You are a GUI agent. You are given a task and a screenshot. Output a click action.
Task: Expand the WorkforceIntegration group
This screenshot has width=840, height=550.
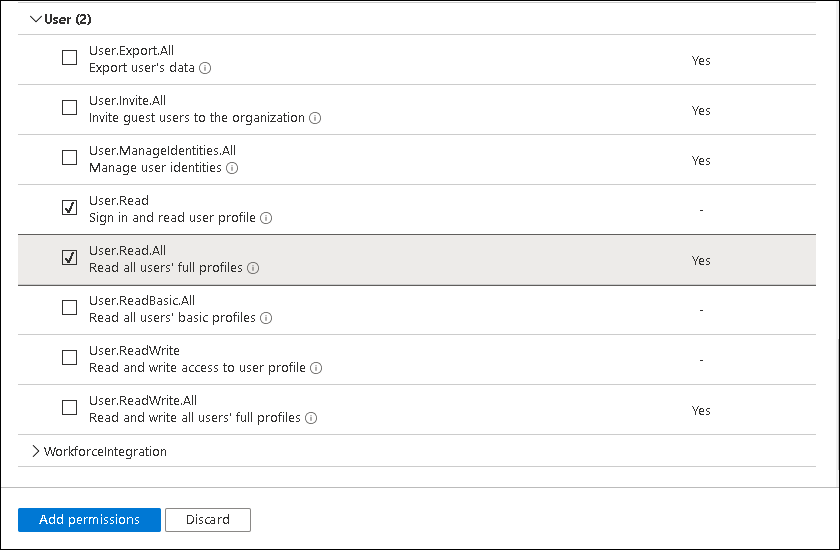tap(37, 452)
